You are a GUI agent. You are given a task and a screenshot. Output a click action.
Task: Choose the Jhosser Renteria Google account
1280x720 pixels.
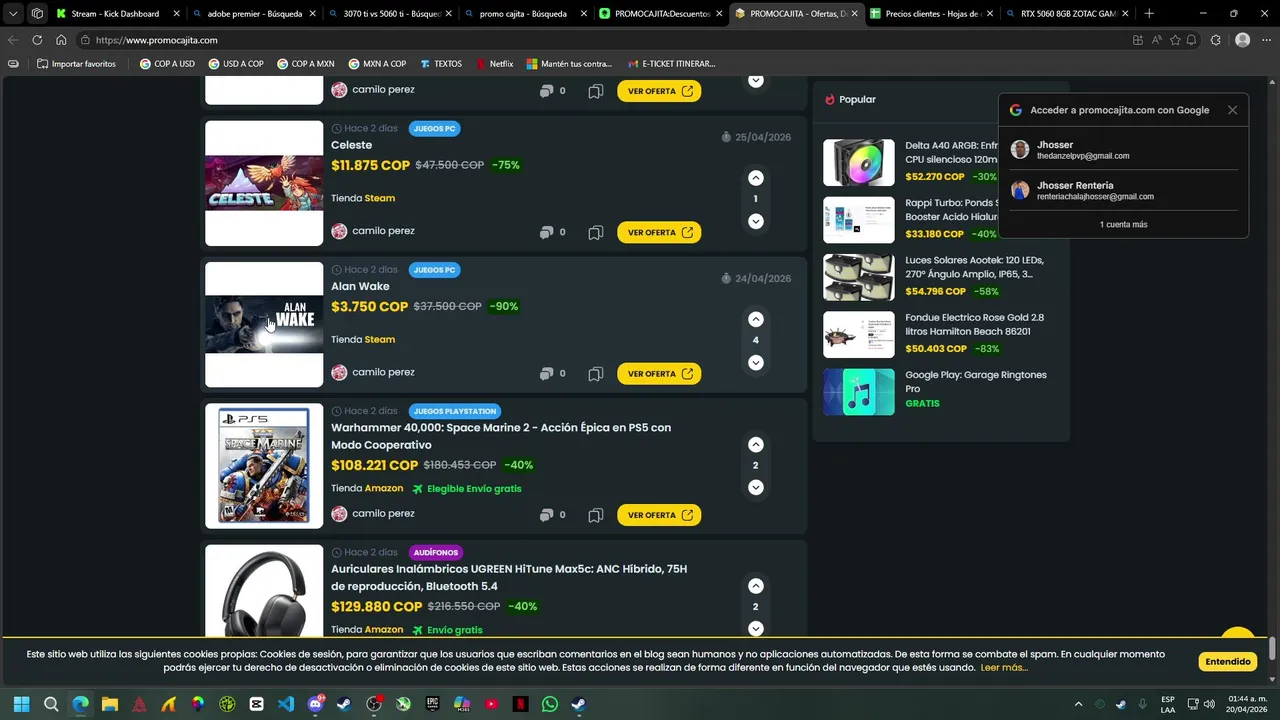[1123, 190]
